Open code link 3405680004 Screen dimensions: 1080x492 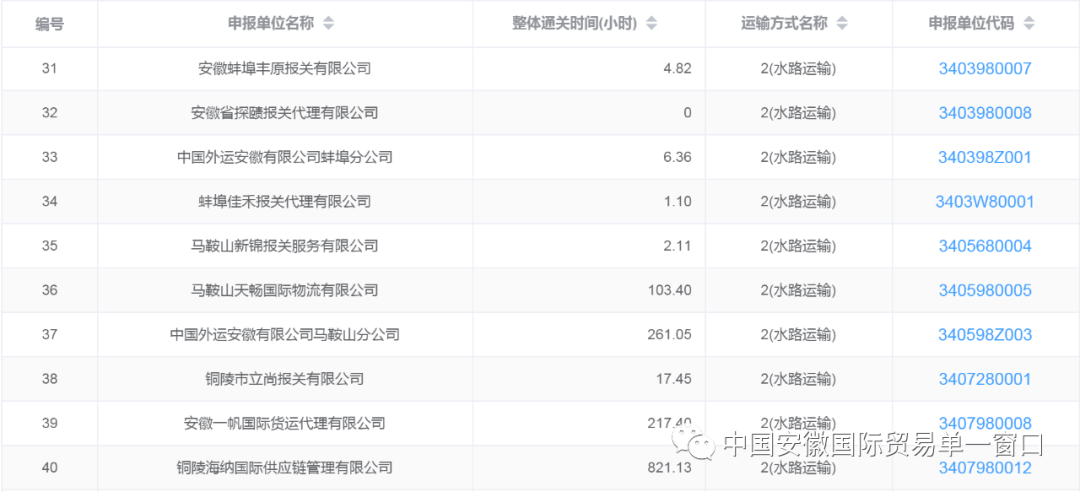coord(985,246)
